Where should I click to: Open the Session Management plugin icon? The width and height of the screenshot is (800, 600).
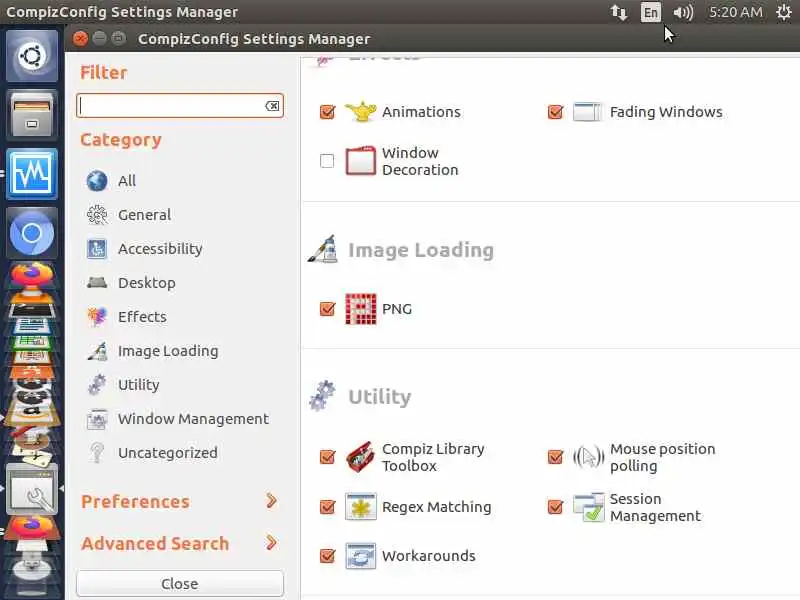pos(588,507)
